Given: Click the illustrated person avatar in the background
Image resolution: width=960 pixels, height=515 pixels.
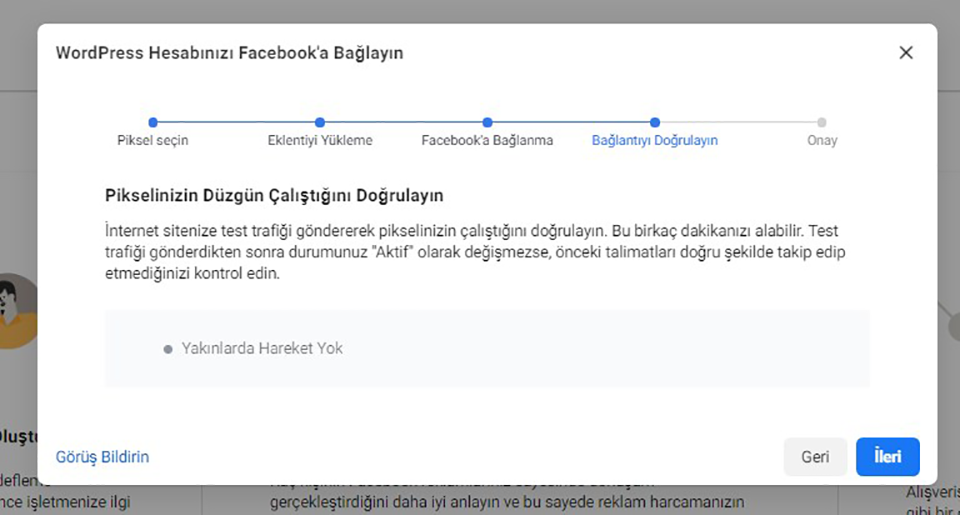Looking at the screenshot, I should pyautogui.click(x=17, y=310).
